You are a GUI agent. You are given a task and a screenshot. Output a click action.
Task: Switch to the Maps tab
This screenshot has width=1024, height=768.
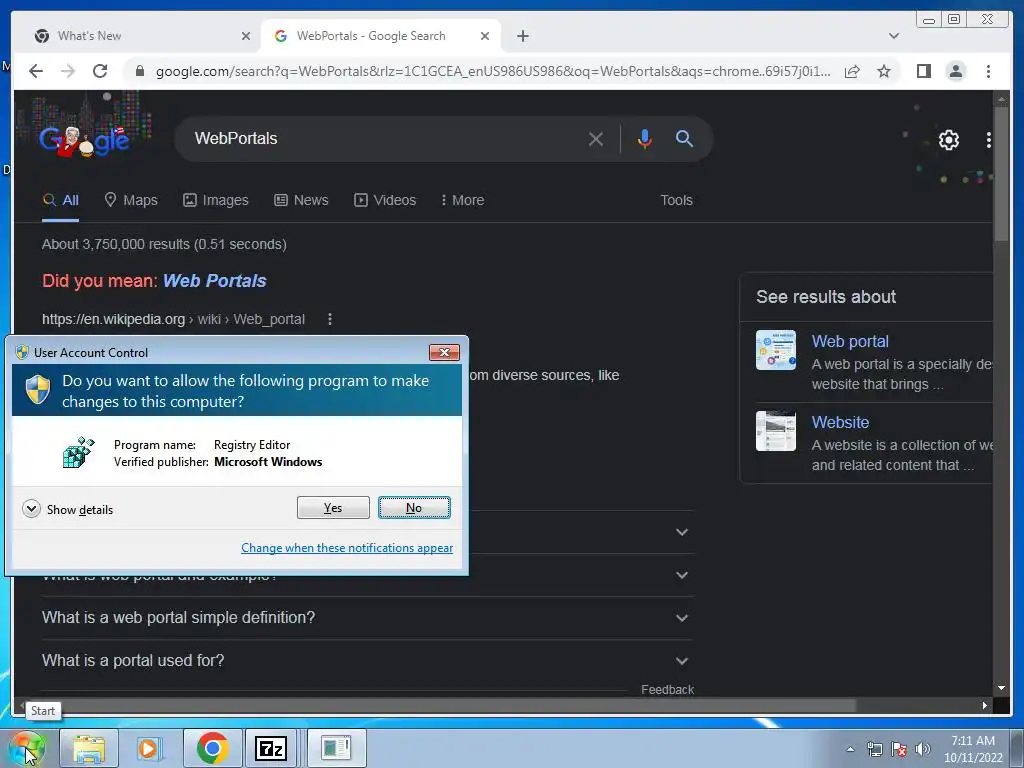[x=131, y=200]
